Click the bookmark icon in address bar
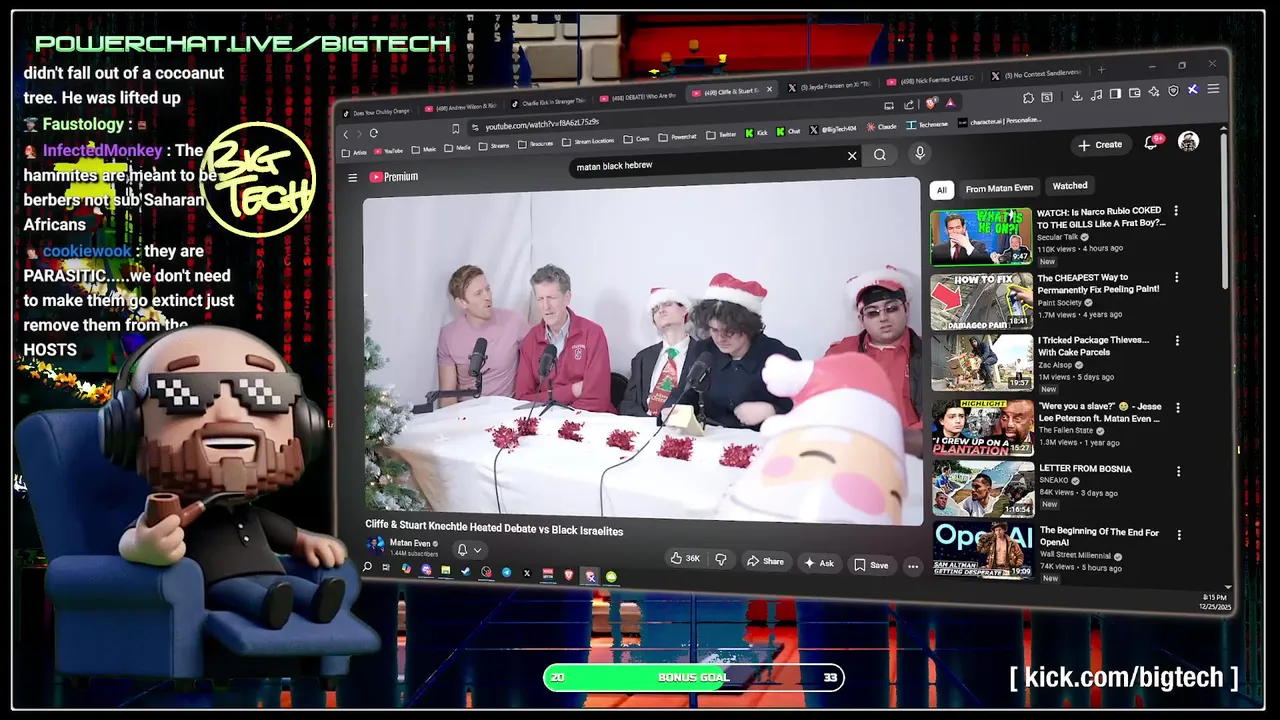1280x720 pixels. point(455,129)
